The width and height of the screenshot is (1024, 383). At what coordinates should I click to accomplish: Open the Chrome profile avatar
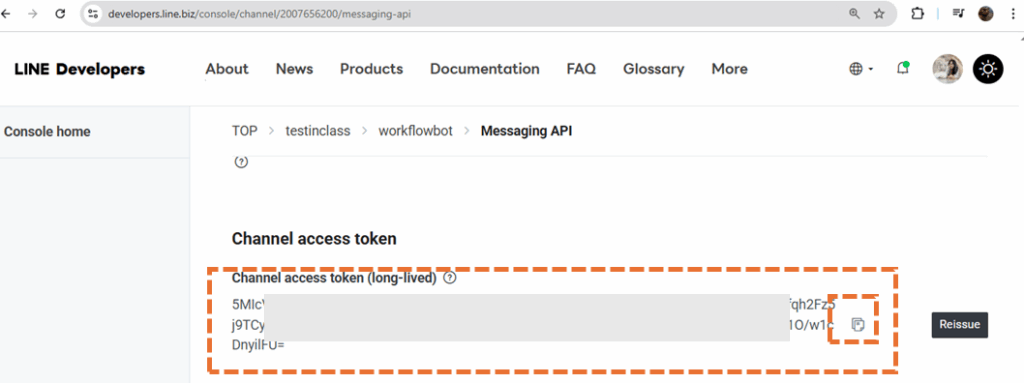985,14
